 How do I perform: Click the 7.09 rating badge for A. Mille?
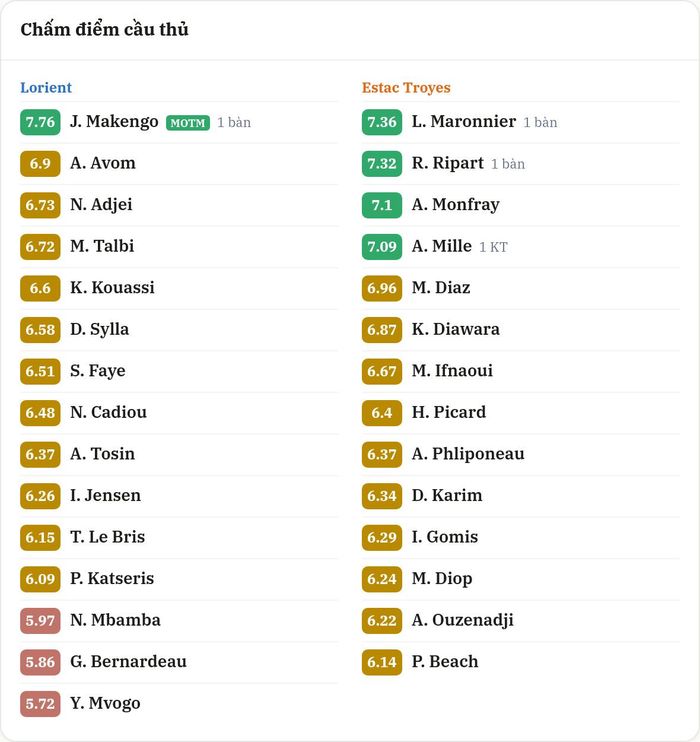[382, 247]
